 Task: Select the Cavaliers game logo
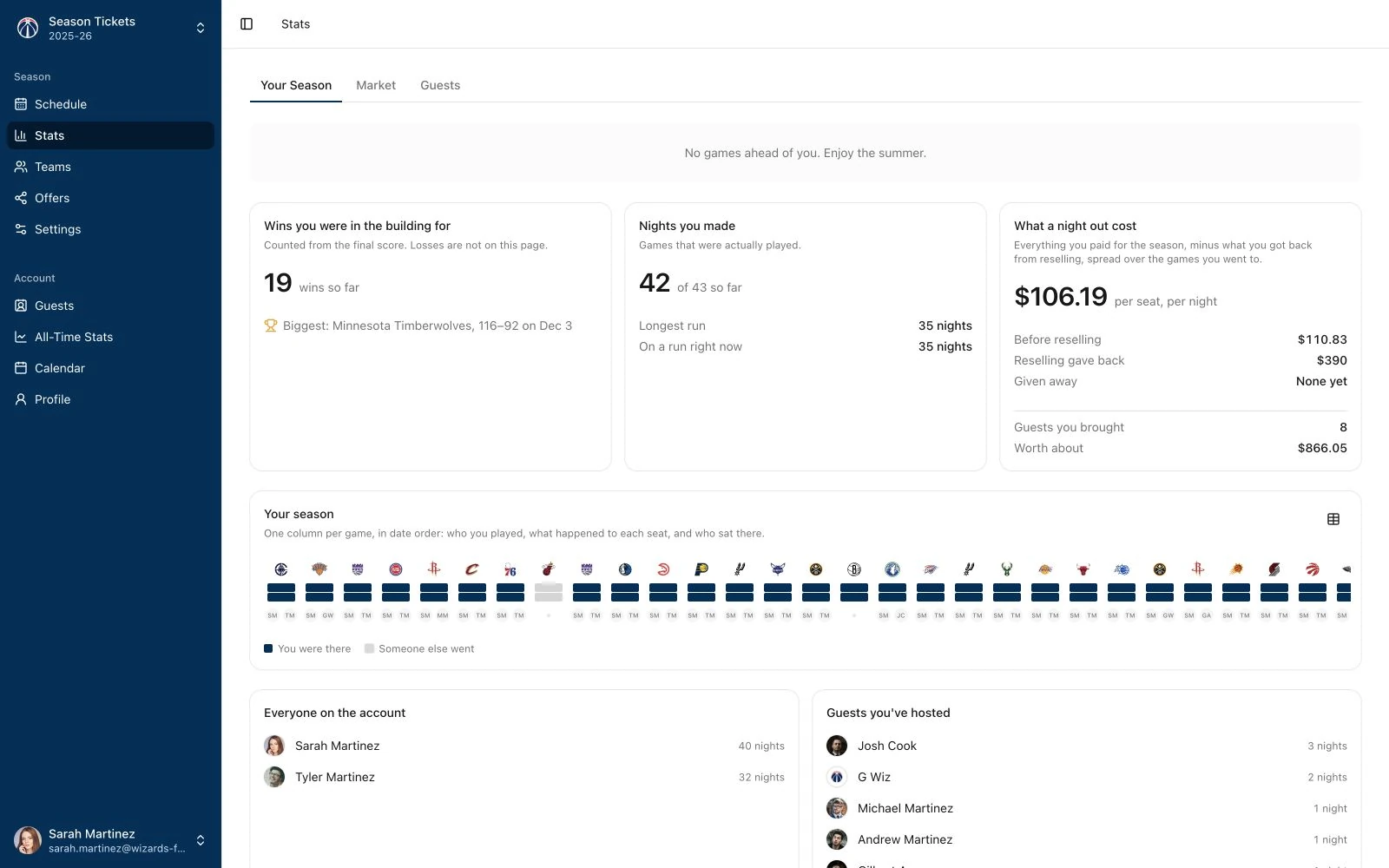pos(472,569)
